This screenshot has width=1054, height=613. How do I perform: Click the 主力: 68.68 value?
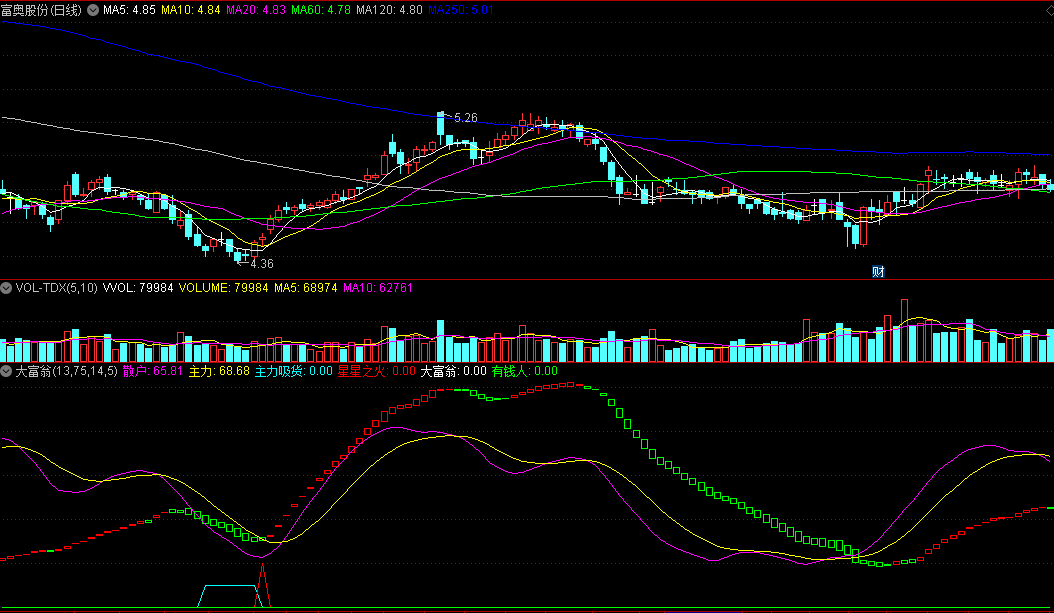[219, 371]
